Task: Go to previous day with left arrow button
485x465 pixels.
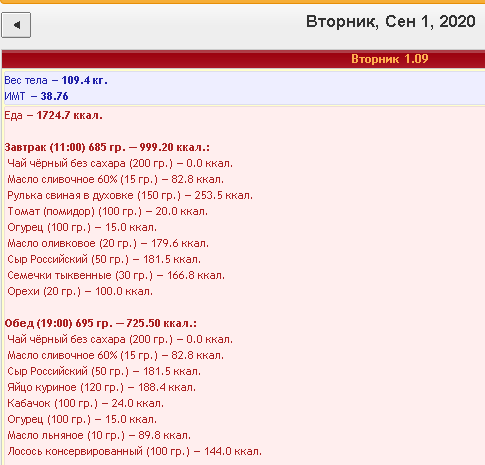Action: (16, 25)
